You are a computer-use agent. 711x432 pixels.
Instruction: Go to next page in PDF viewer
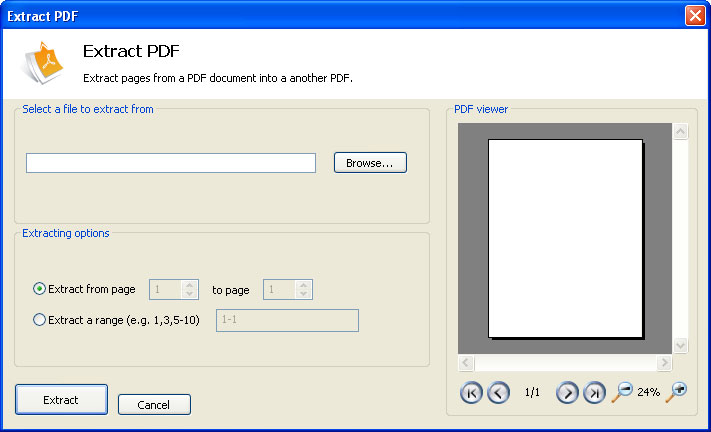coord(567,393)
